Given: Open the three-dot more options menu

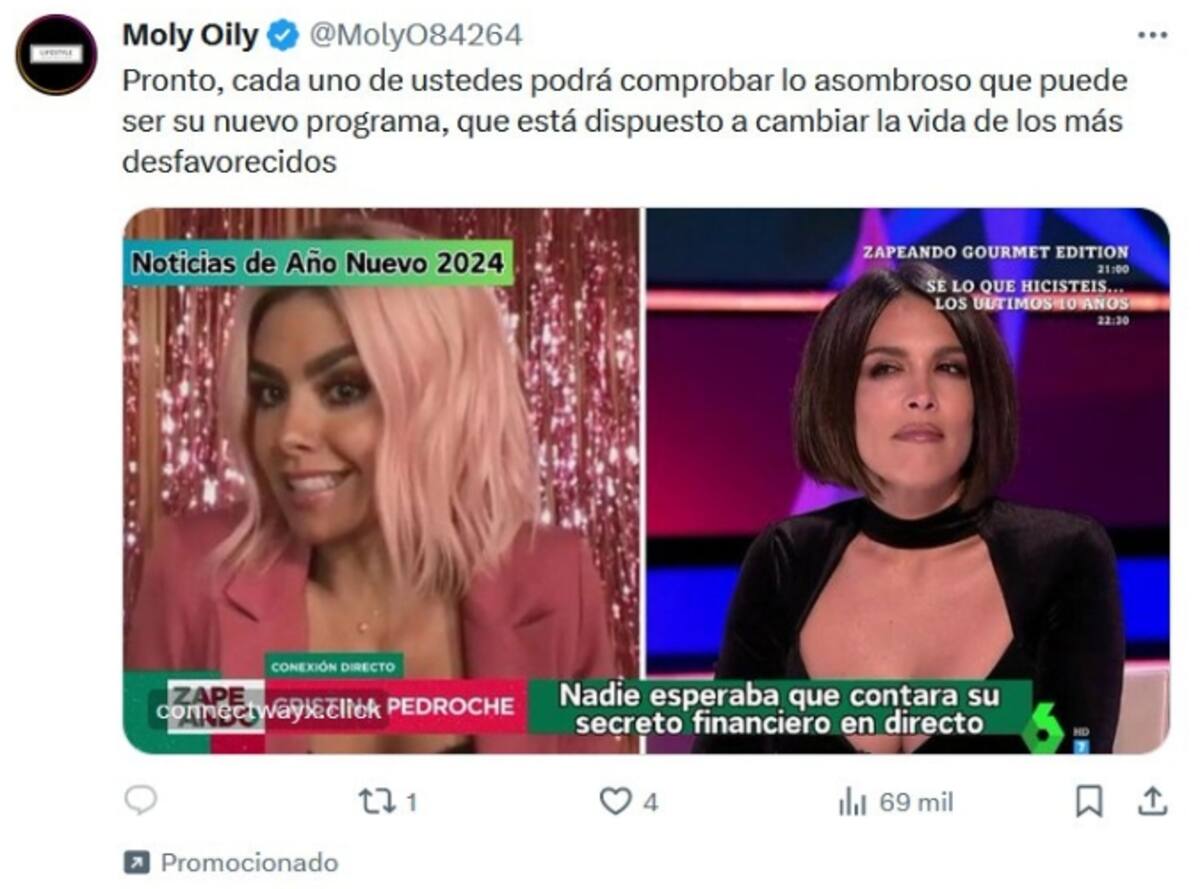Looking at the screenshot, I should point(1152,35).
